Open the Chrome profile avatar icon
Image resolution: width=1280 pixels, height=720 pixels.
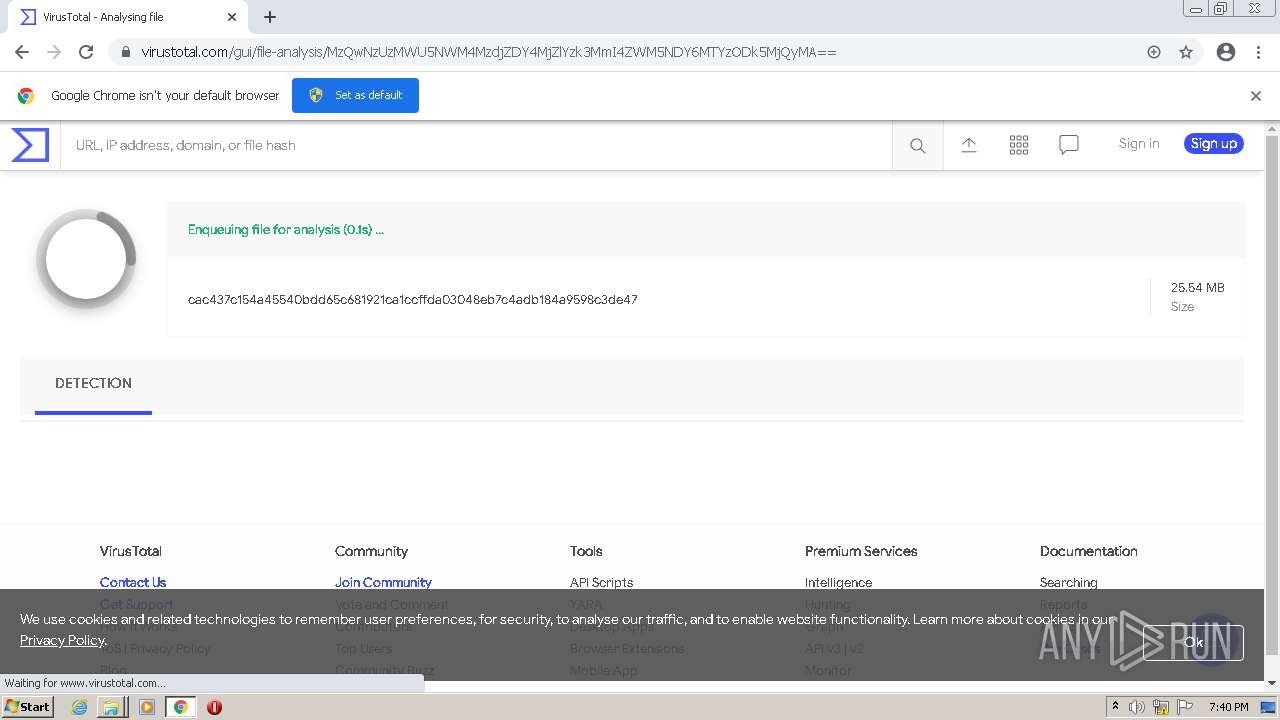click(1226, 52)
